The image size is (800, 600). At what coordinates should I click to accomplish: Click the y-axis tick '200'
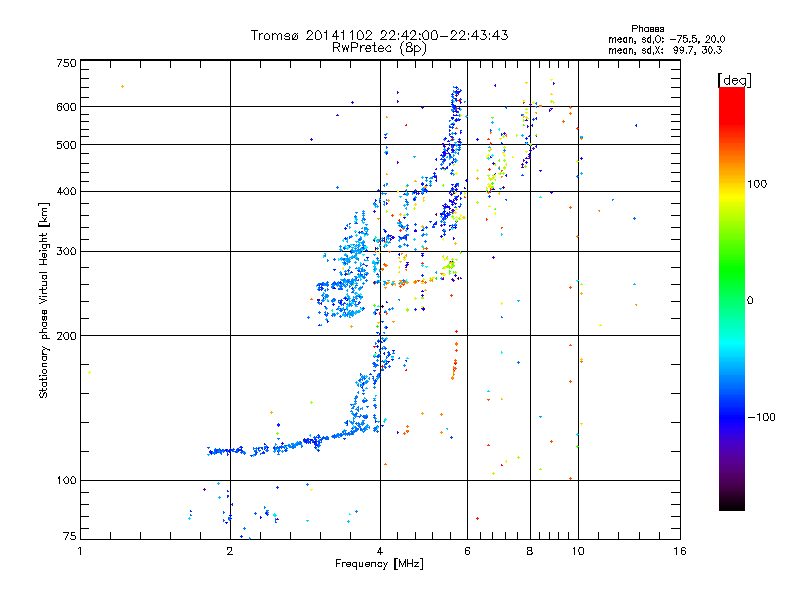click(x=66, y=336)
